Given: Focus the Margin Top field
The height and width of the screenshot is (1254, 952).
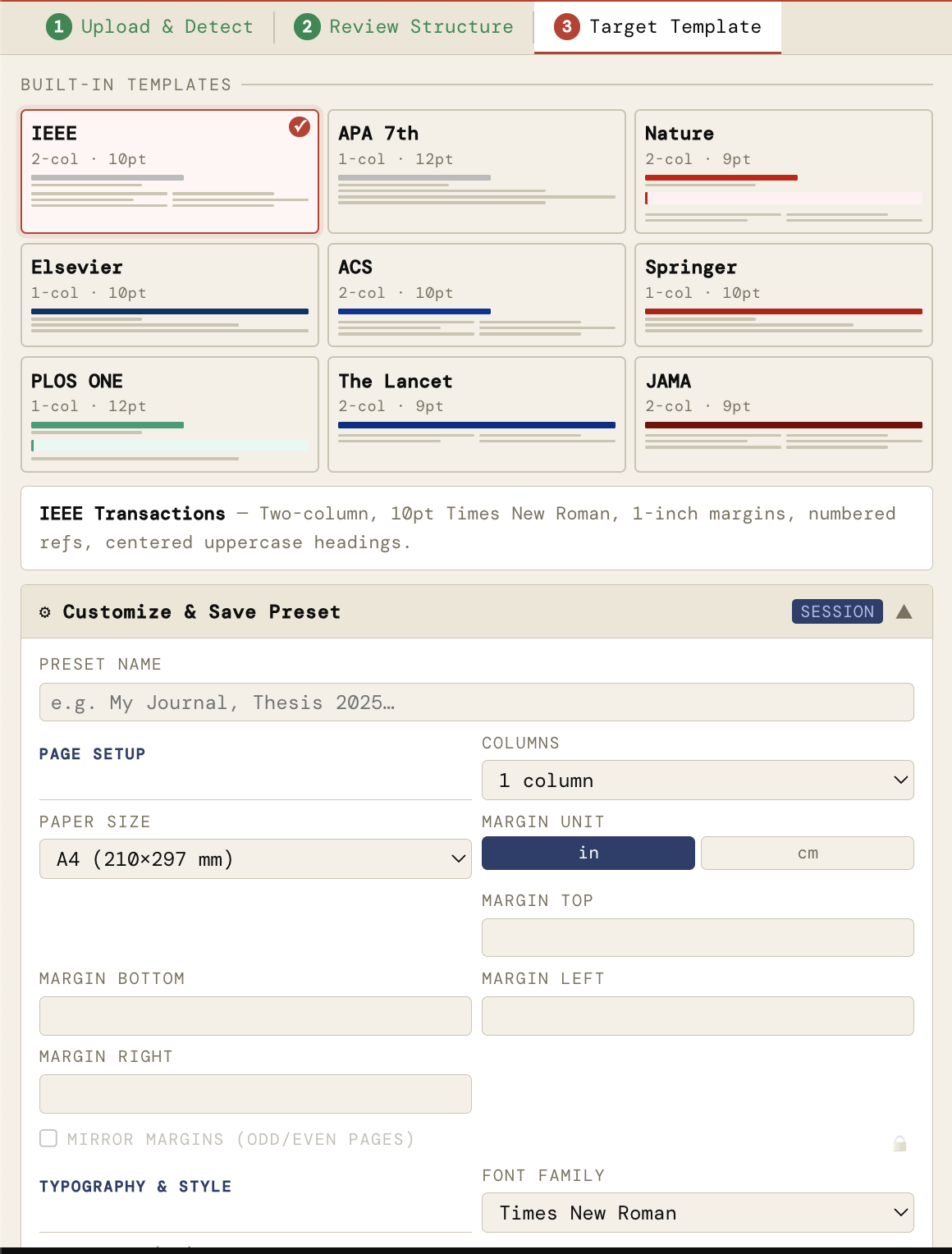Looking at the screenshot, I should click(697, 937).
